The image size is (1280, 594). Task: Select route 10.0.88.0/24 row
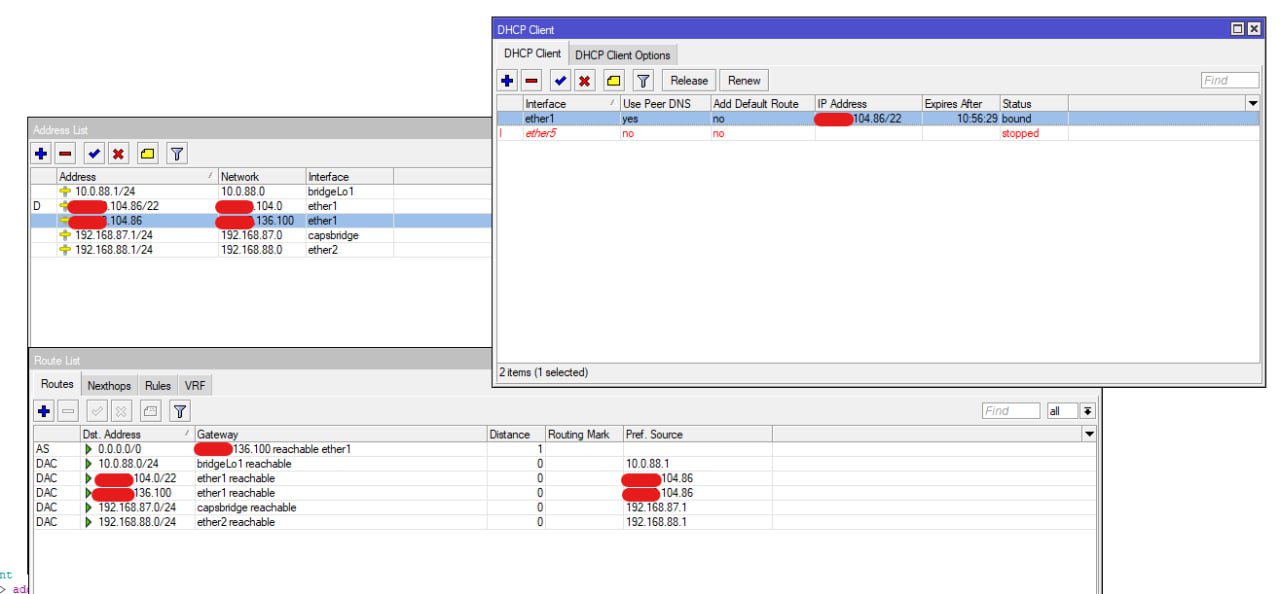[x=565, y=464]
